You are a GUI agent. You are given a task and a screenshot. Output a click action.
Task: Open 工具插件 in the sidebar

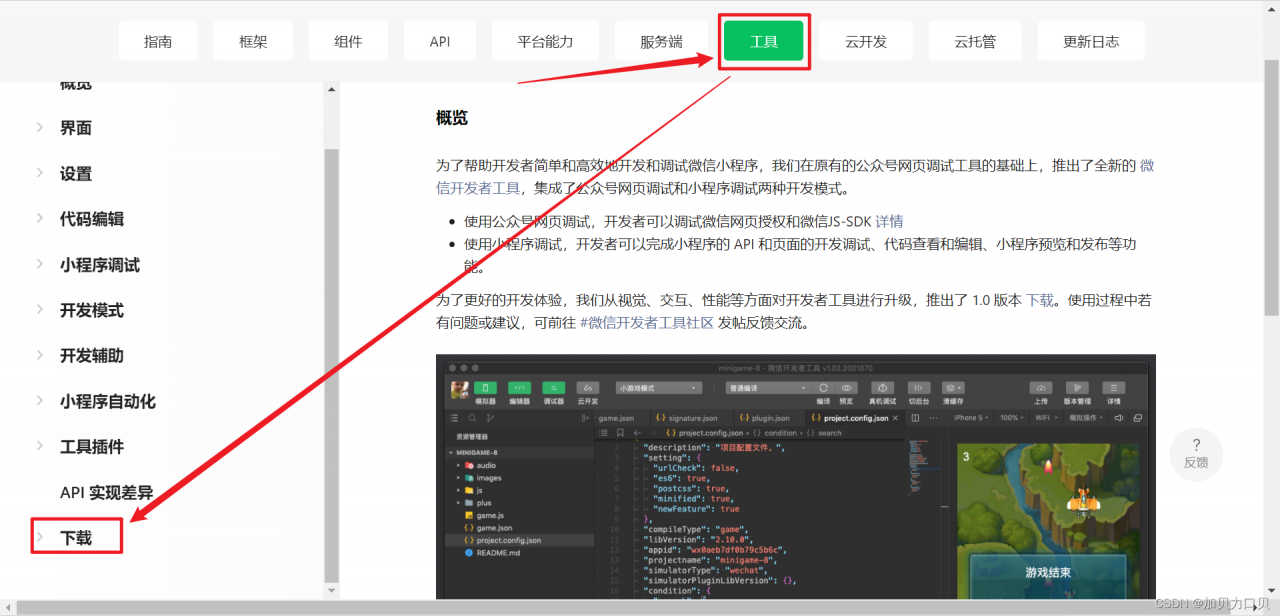(x=92, y=447)
